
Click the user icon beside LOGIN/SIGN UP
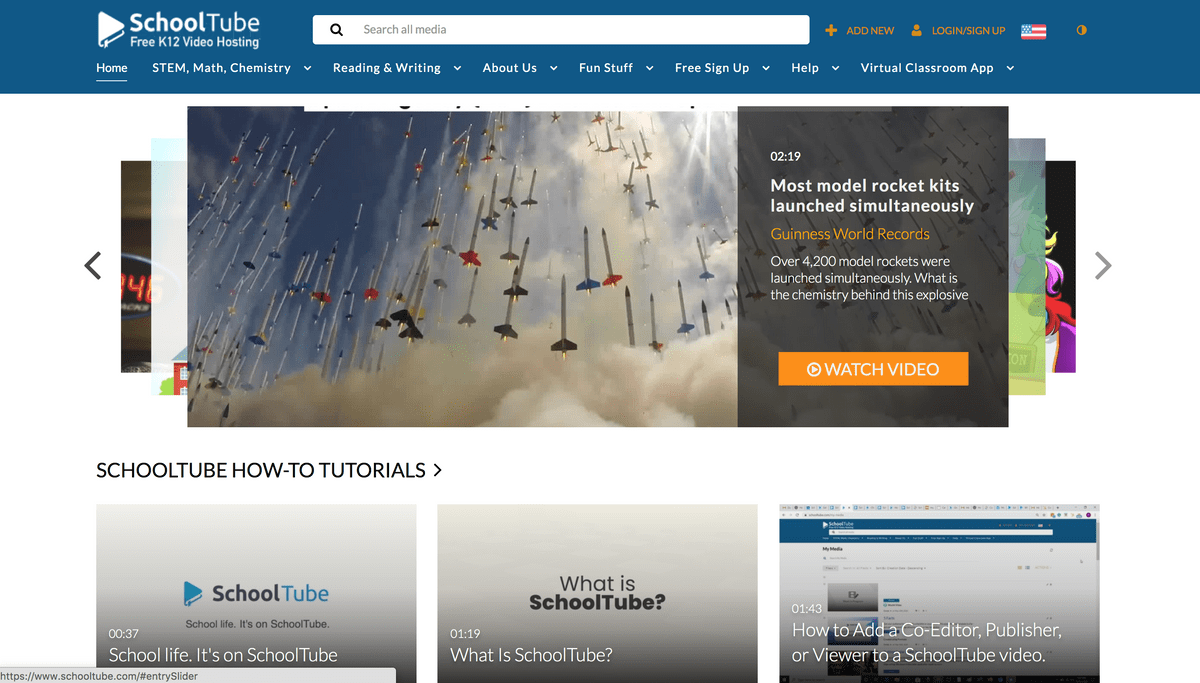(x=917, y=31)
